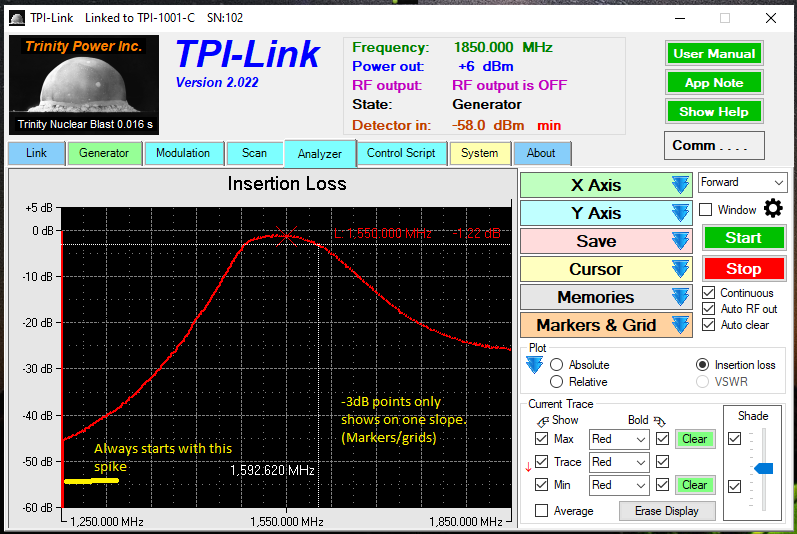
Task: Open the Window settings gear icon
Action: coord(773,208)
